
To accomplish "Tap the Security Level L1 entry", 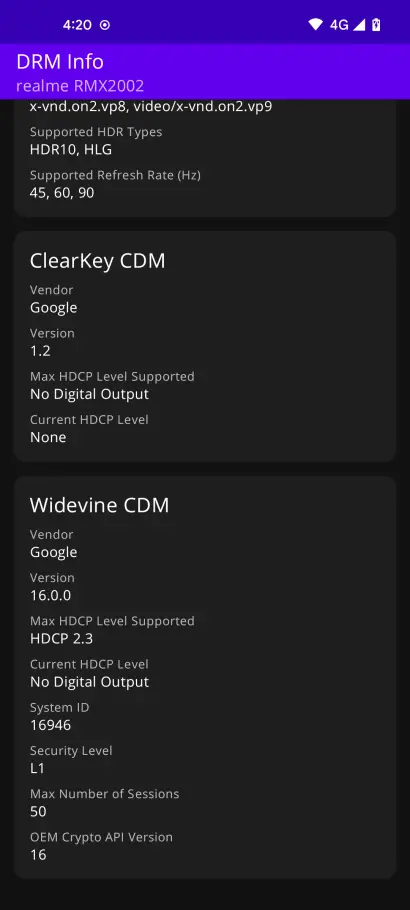I will pos(37,768).
